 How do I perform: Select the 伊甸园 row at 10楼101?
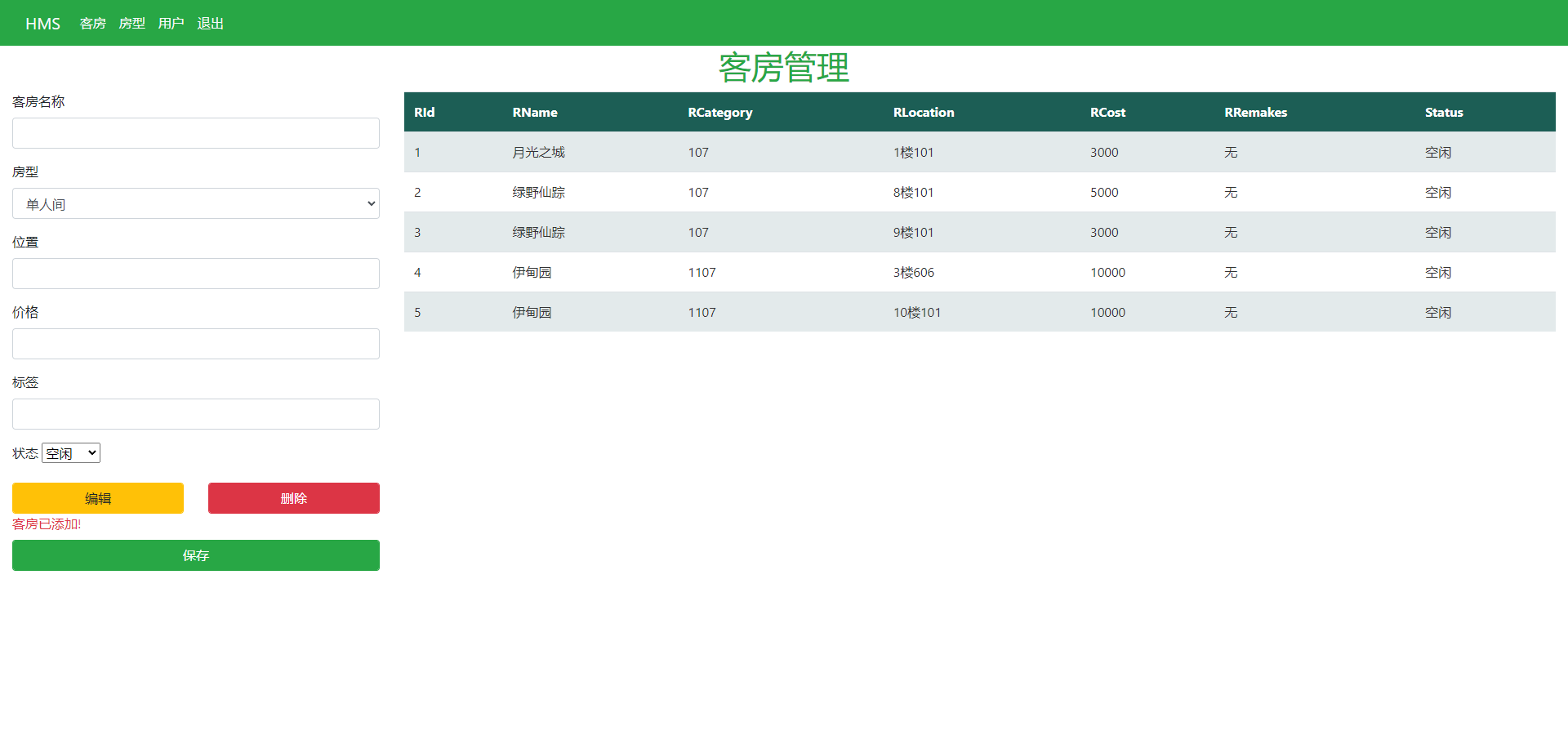(980, 312)
